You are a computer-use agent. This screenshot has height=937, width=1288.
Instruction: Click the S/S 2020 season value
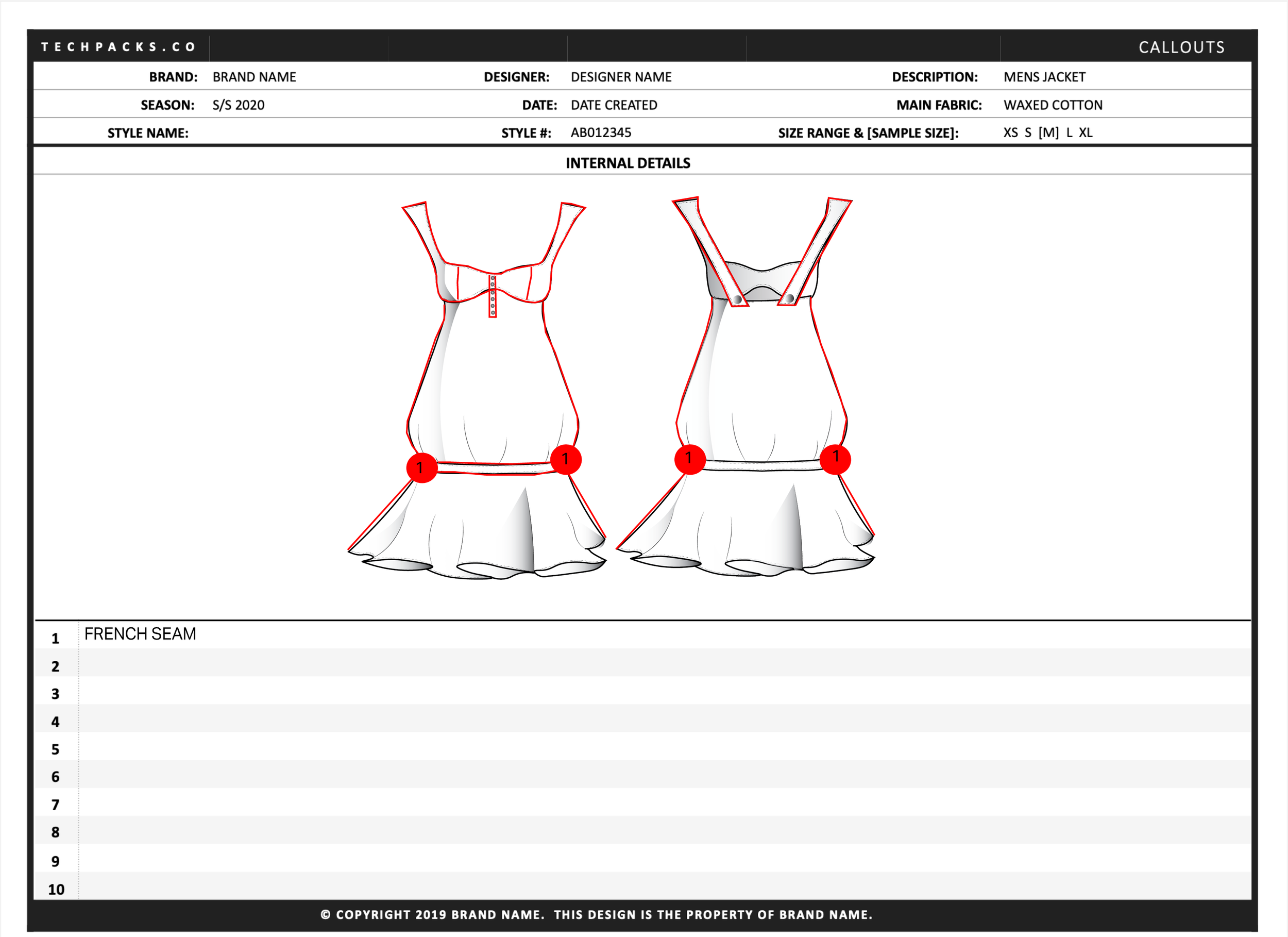pyautogui.click(x=238, y=105)
